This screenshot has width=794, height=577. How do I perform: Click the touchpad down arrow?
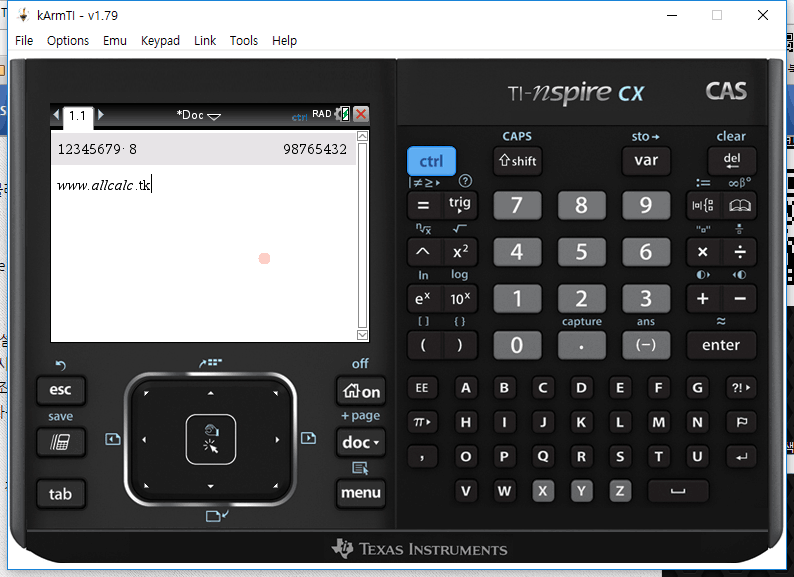[211, 486]
